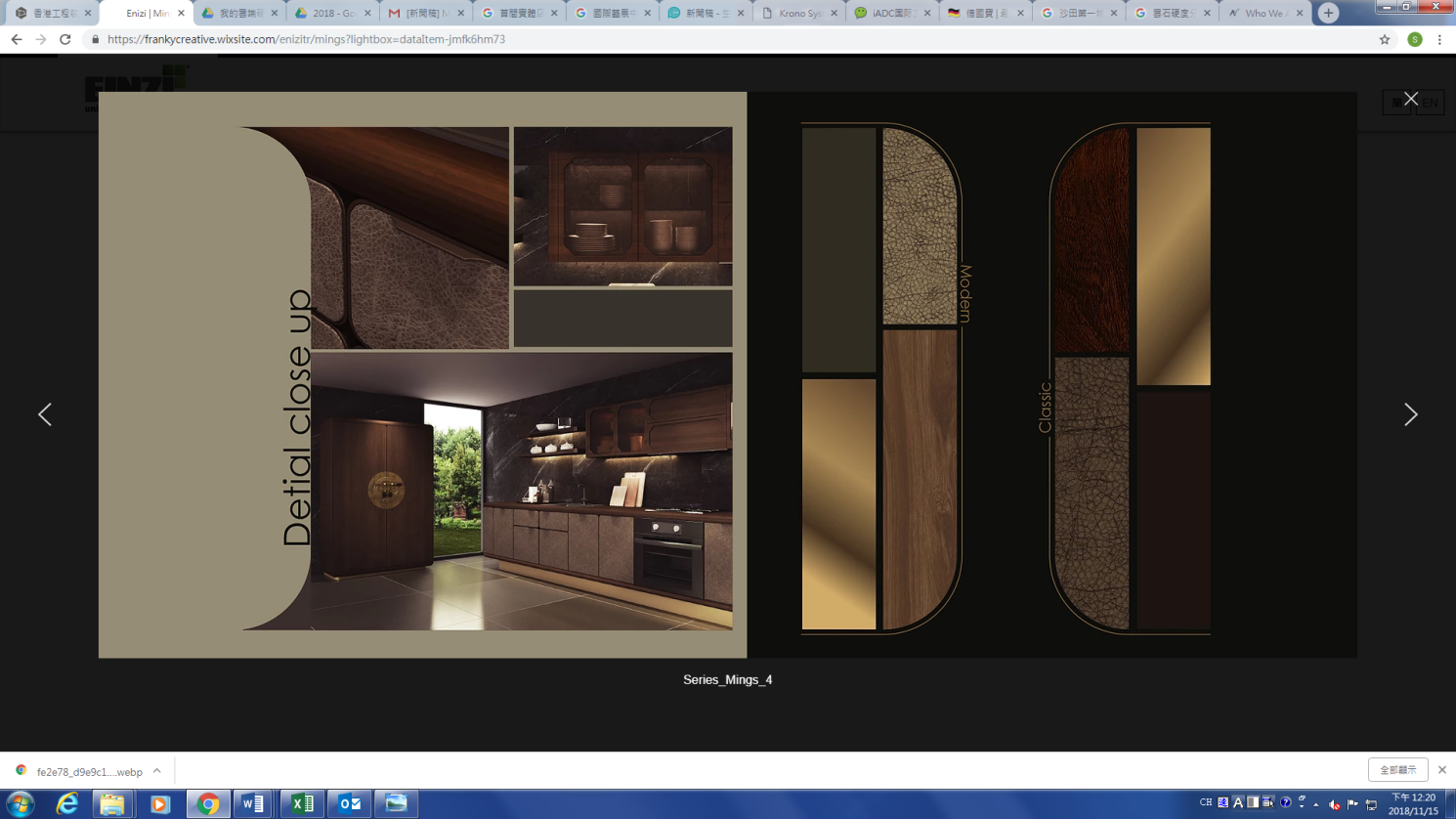
Task: Switch to the Who We Are tab
Action: click(1263, 14)
